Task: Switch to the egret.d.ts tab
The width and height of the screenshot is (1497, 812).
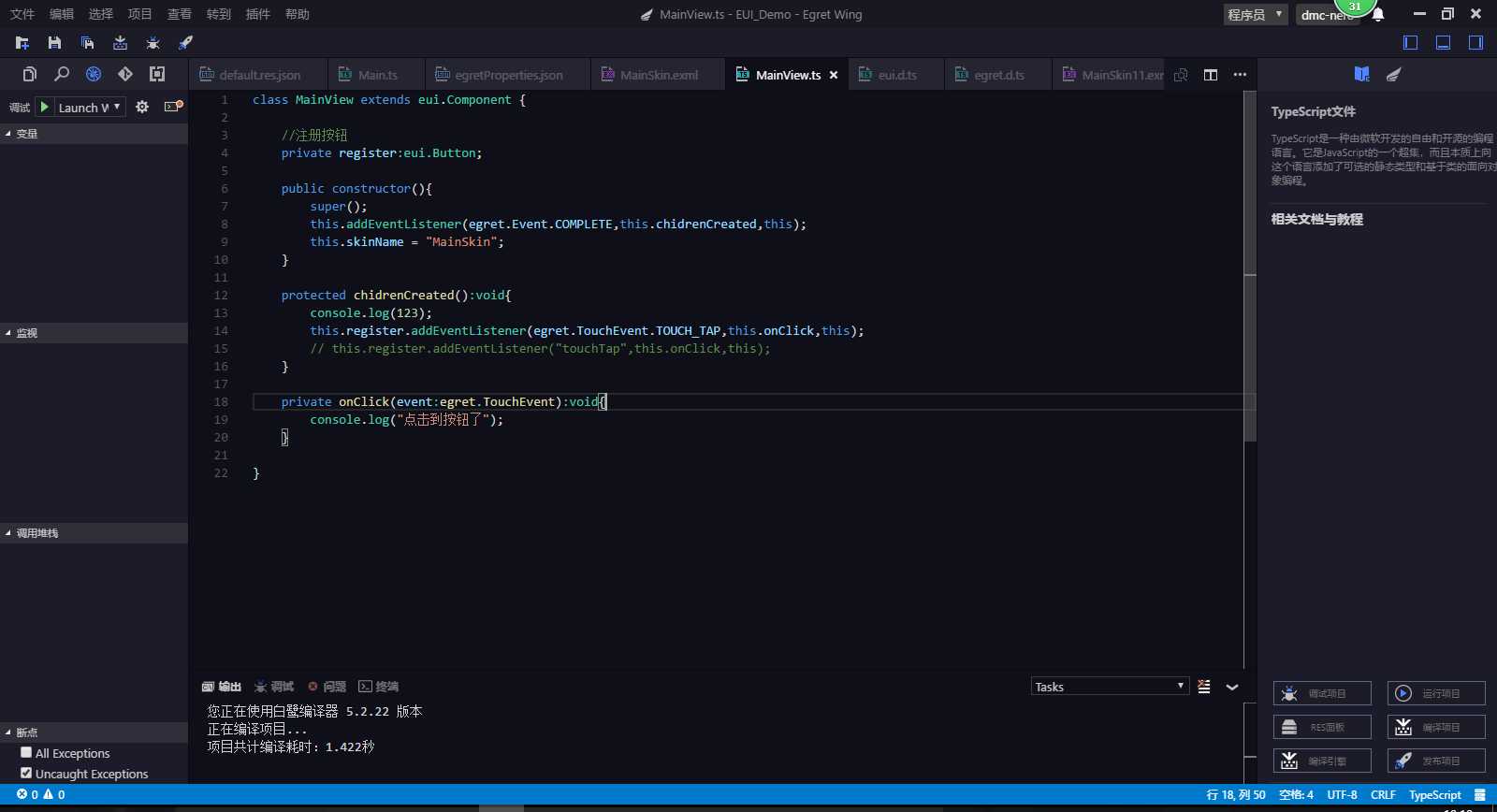Action: click(997, 75)
